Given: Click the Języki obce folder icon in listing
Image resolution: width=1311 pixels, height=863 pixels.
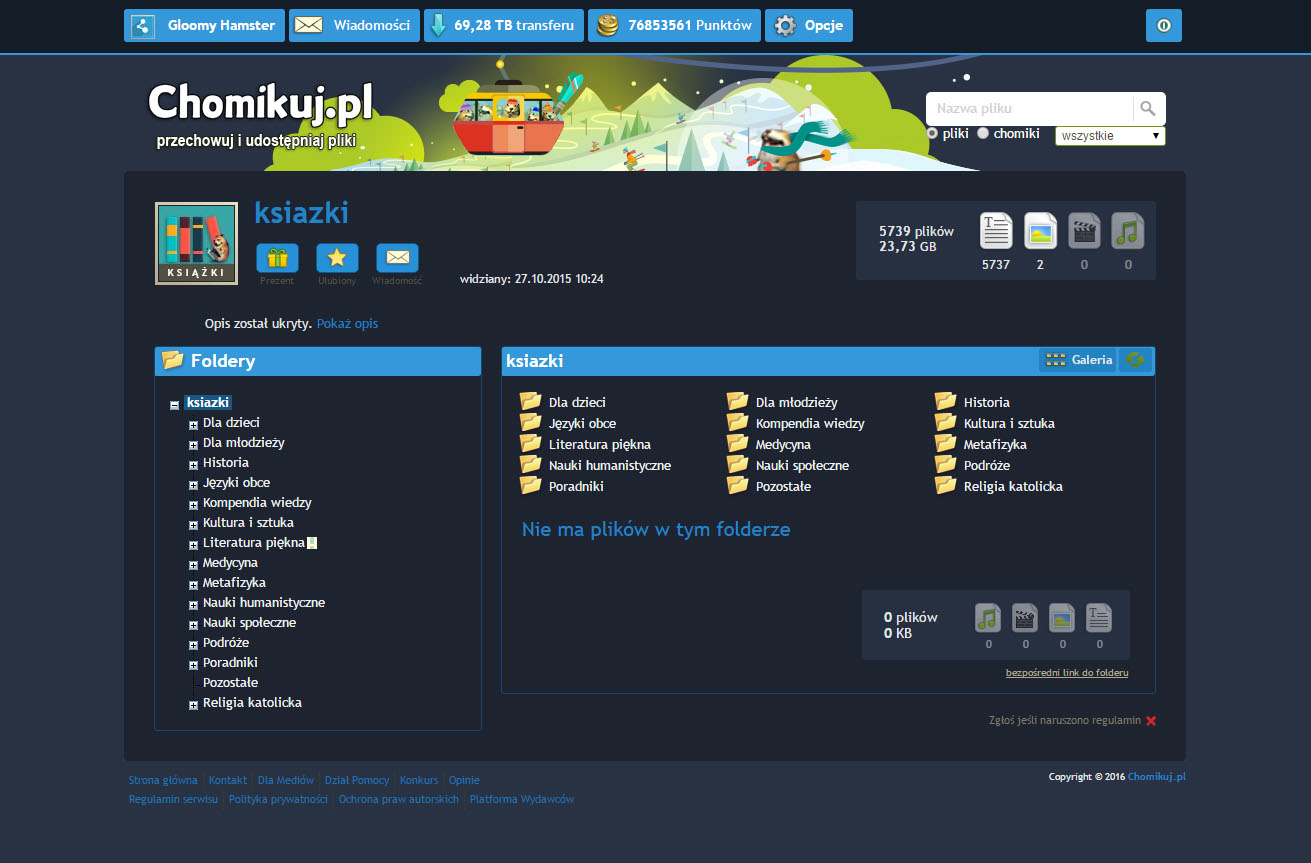Looking at the screenshot, I should point(530,422).
